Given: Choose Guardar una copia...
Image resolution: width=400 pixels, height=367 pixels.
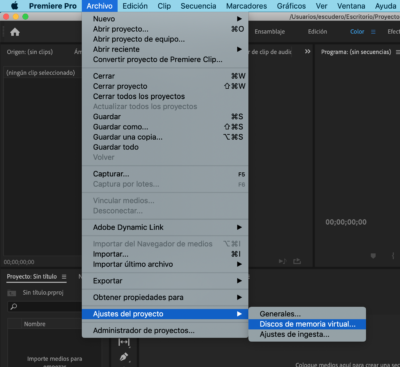Looking at the screenshot, I should click(165, 137).
